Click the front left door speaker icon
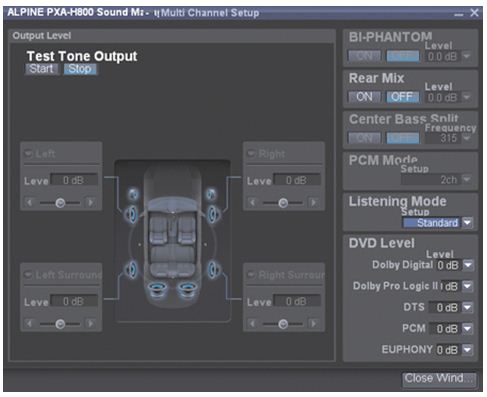Screen dimensions: 487x397 [x=131, y=215]
